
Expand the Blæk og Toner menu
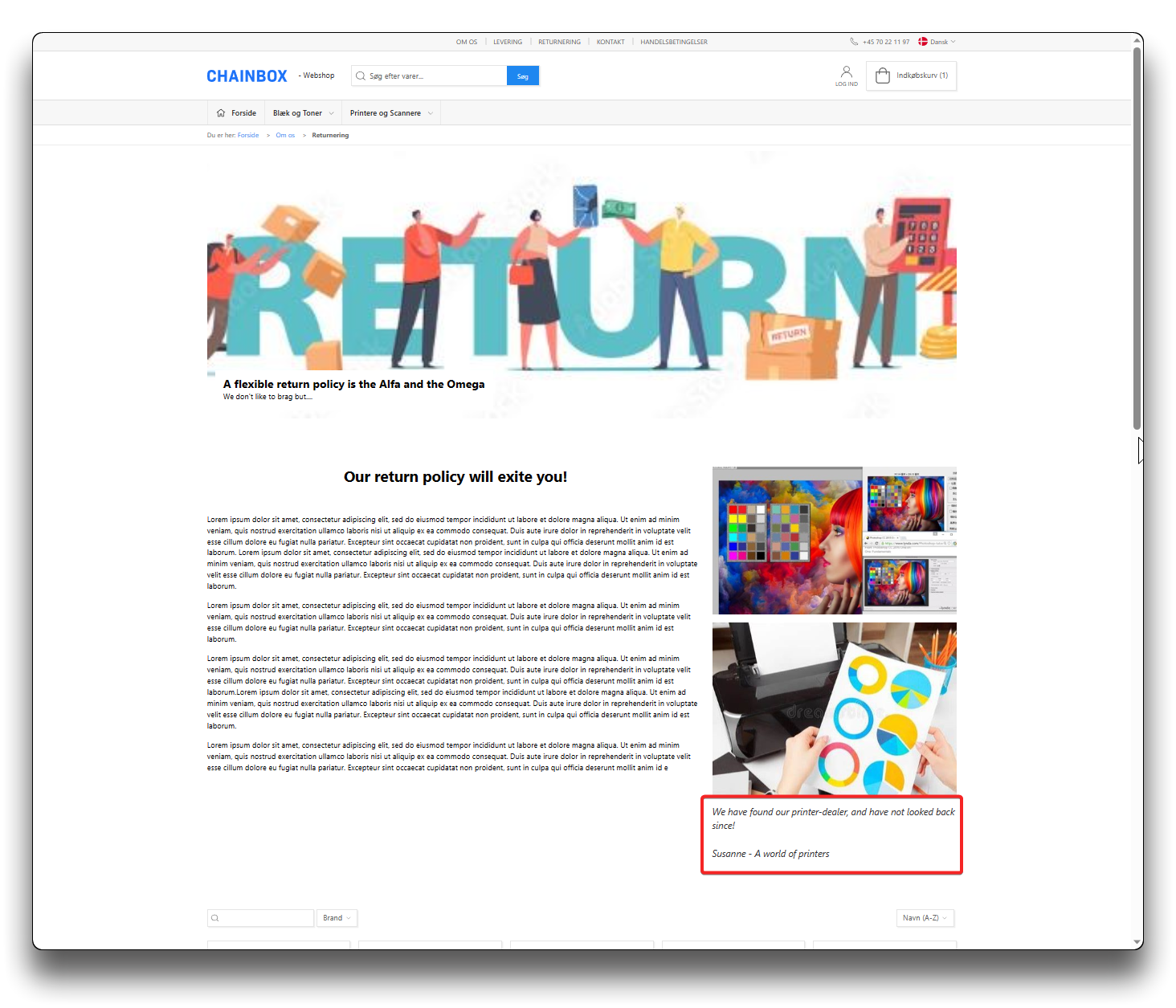coord(303,113)
